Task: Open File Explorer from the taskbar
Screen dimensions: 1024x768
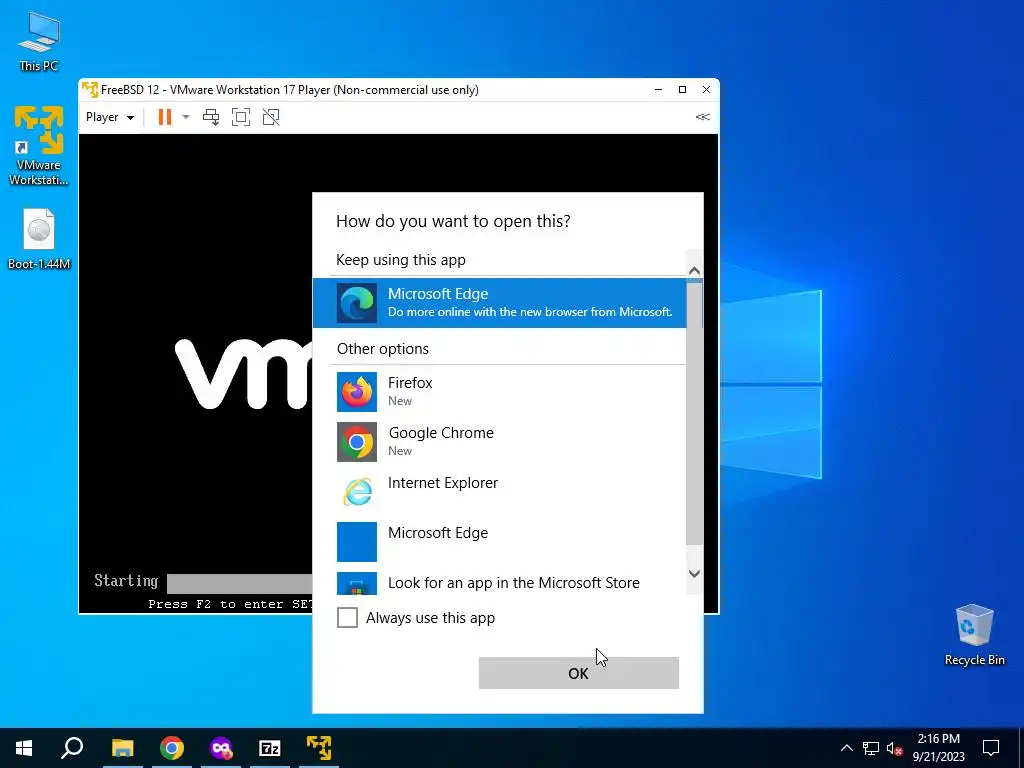Action: pos(122,748)
